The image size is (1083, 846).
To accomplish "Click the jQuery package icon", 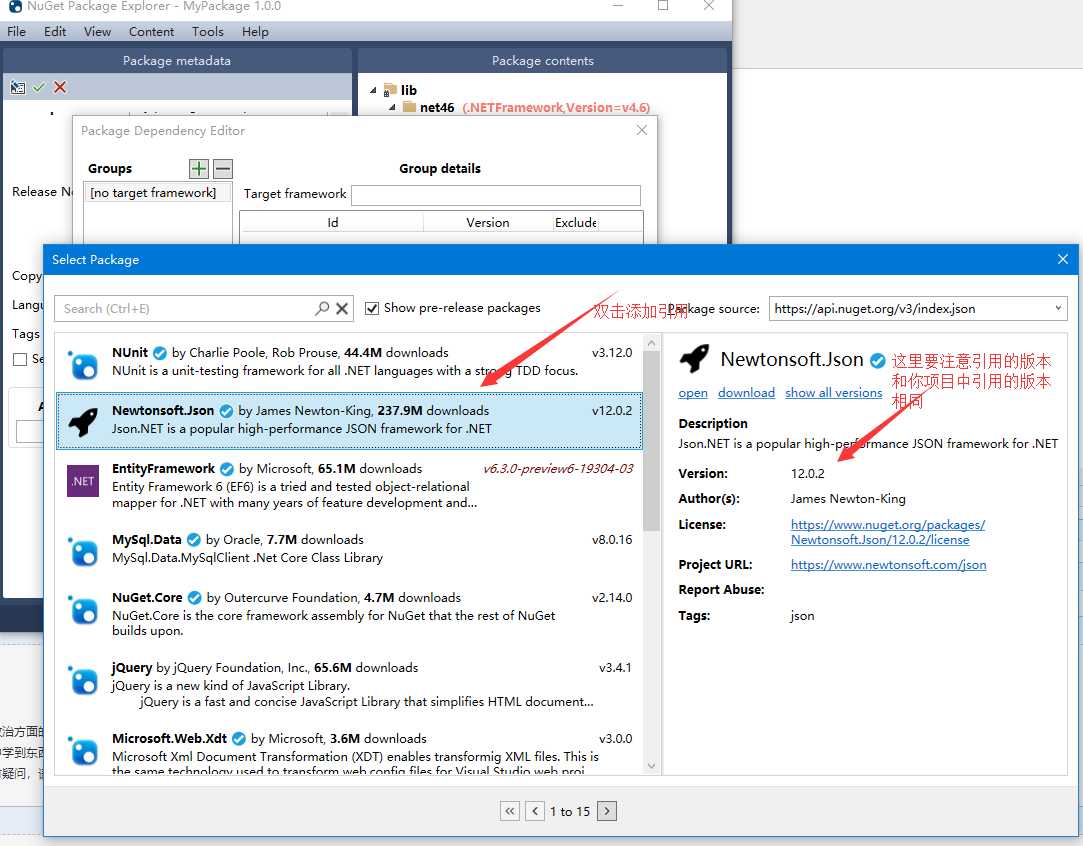I will [x=83, y=680].
